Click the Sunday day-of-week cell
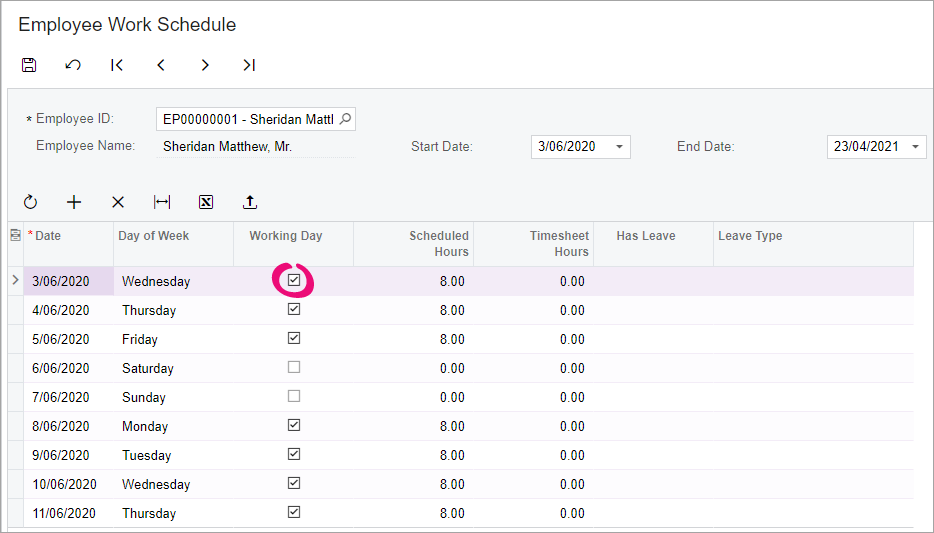 click(x=173, y=397)
